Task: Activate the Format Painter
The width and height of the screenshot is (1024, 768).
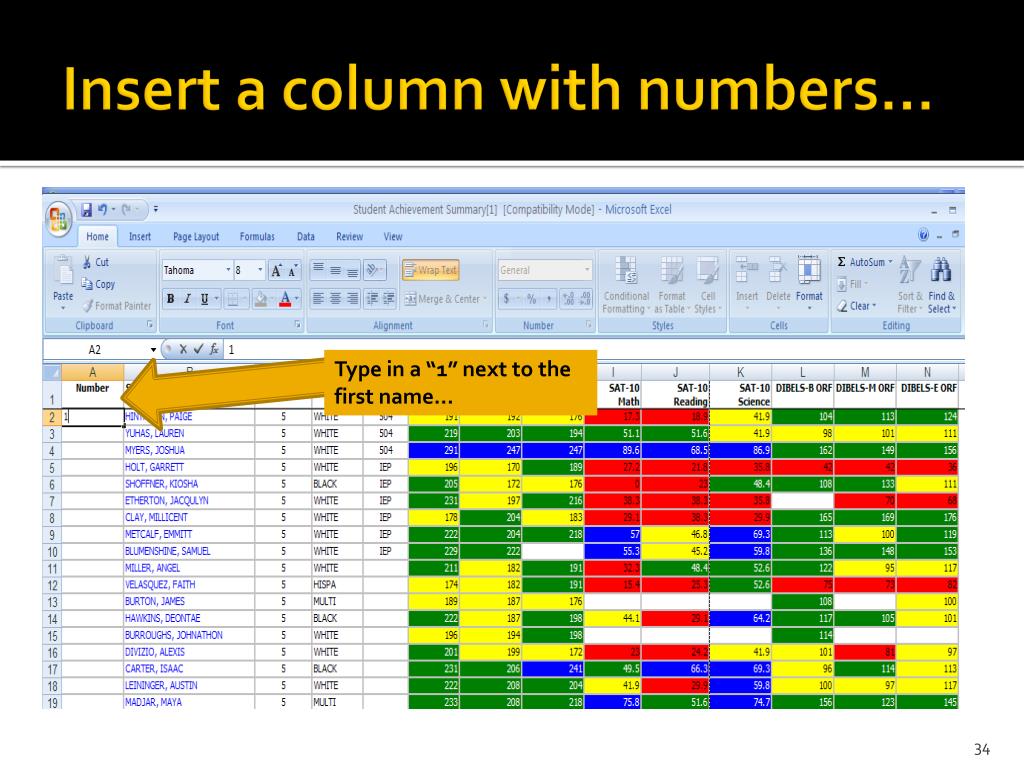Action: (118, 306)
